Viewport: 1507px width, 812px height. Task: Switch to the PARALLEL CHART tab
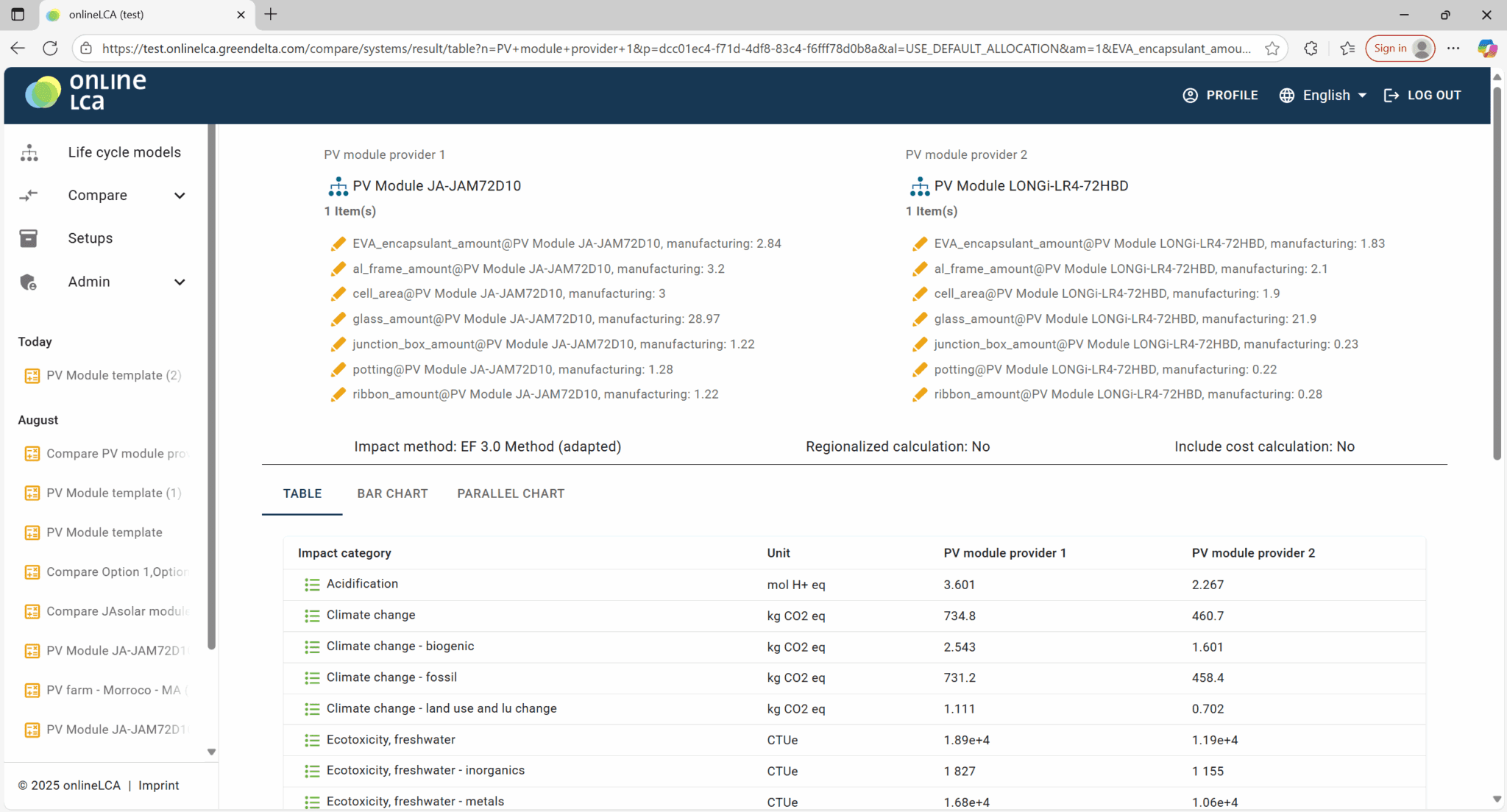coord(511,494)
